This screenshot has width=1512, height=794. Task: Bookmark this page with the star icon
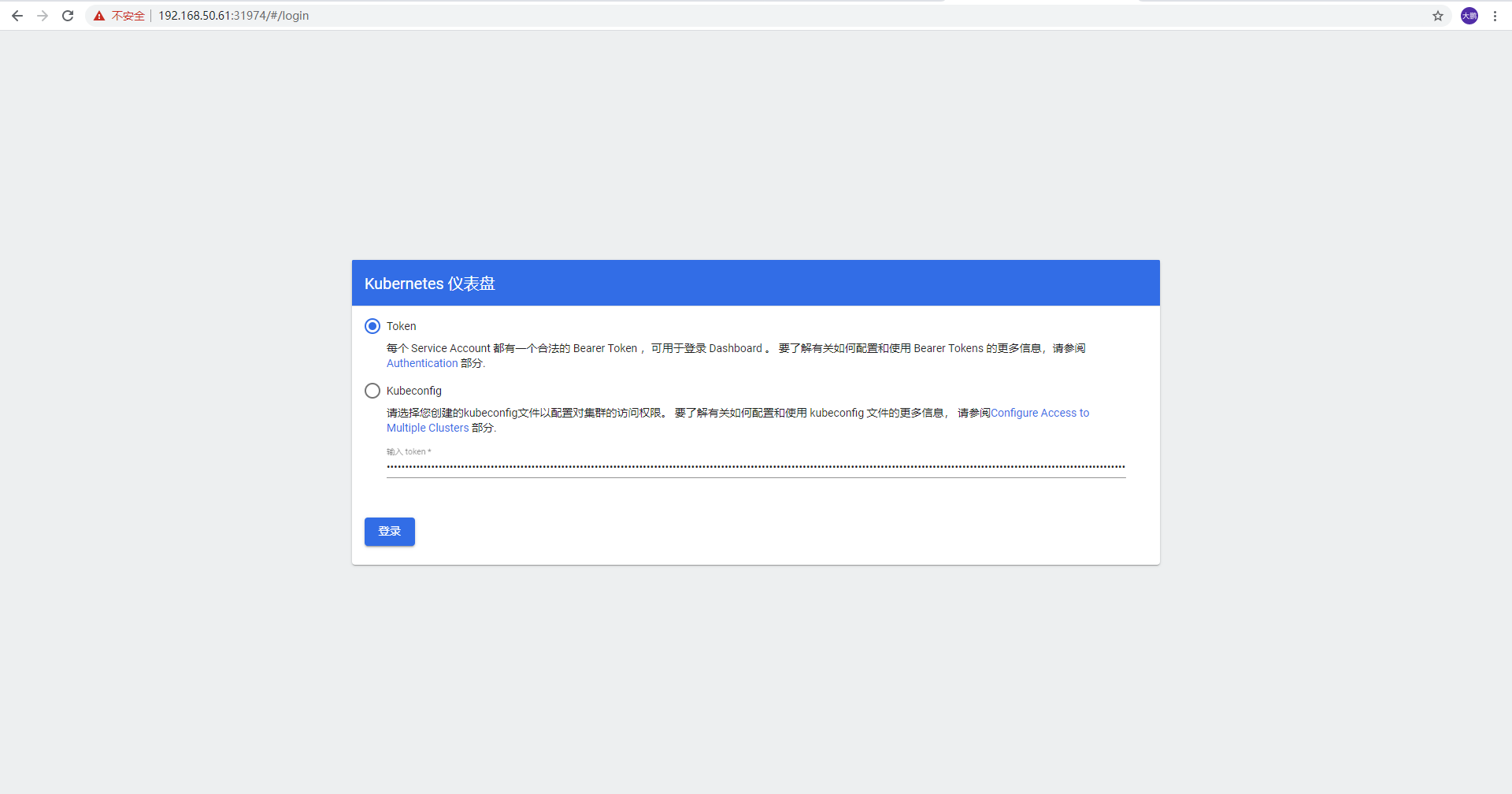1438,16
